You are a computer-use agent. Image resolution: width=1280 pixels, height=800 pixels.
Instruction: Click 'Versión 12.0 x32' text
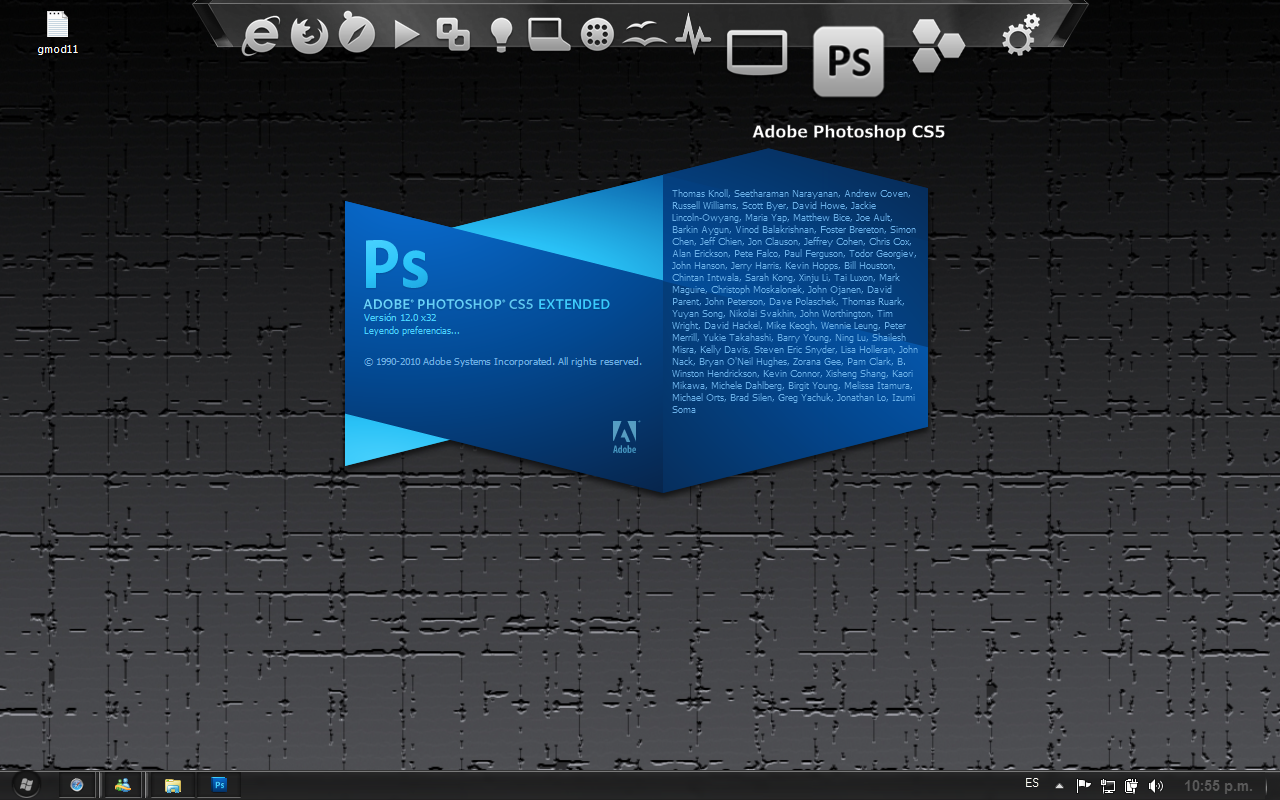(400, 318)
